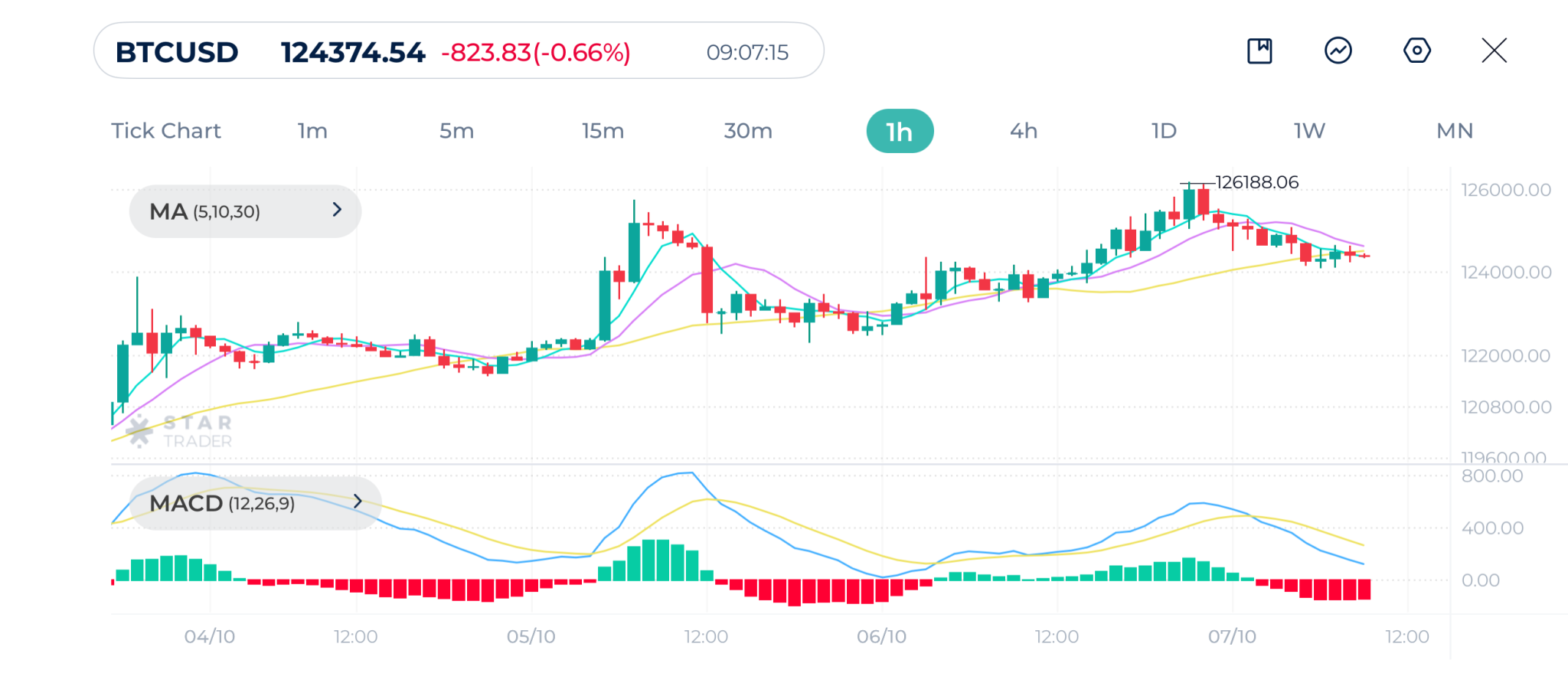
Task: Close the chart with the X icon
Action: click(1494, 51)
